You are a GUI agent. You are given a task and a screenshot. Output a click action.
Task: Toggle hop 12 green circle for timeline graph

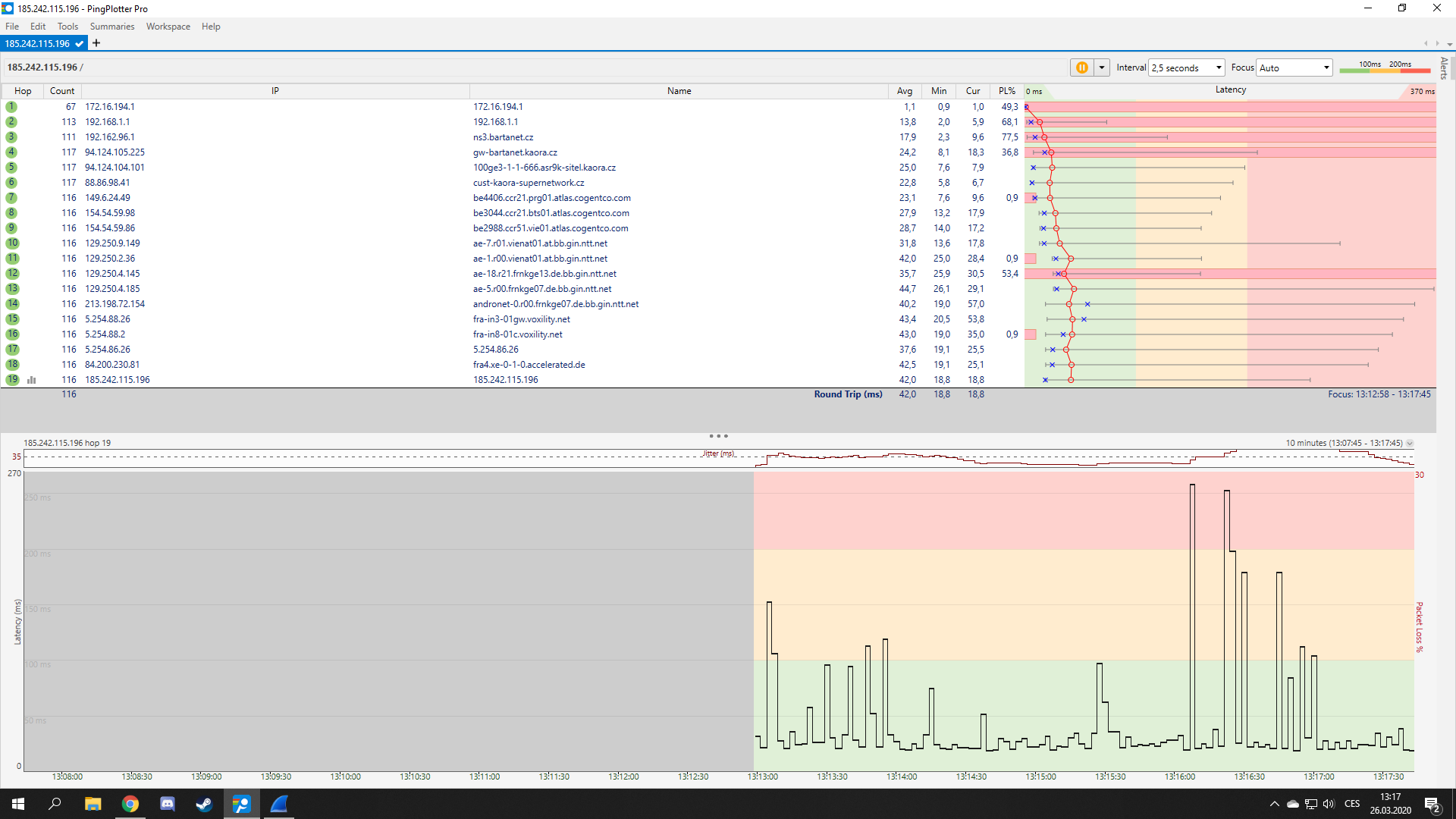coord(12,274)
